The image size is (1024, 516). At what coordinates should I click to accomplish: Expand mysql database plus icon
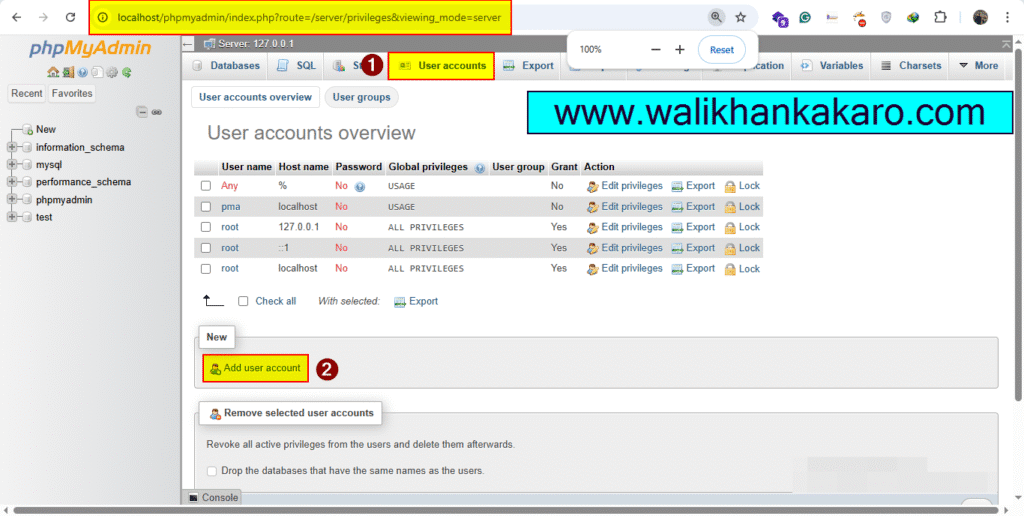[x=12, y=165]
